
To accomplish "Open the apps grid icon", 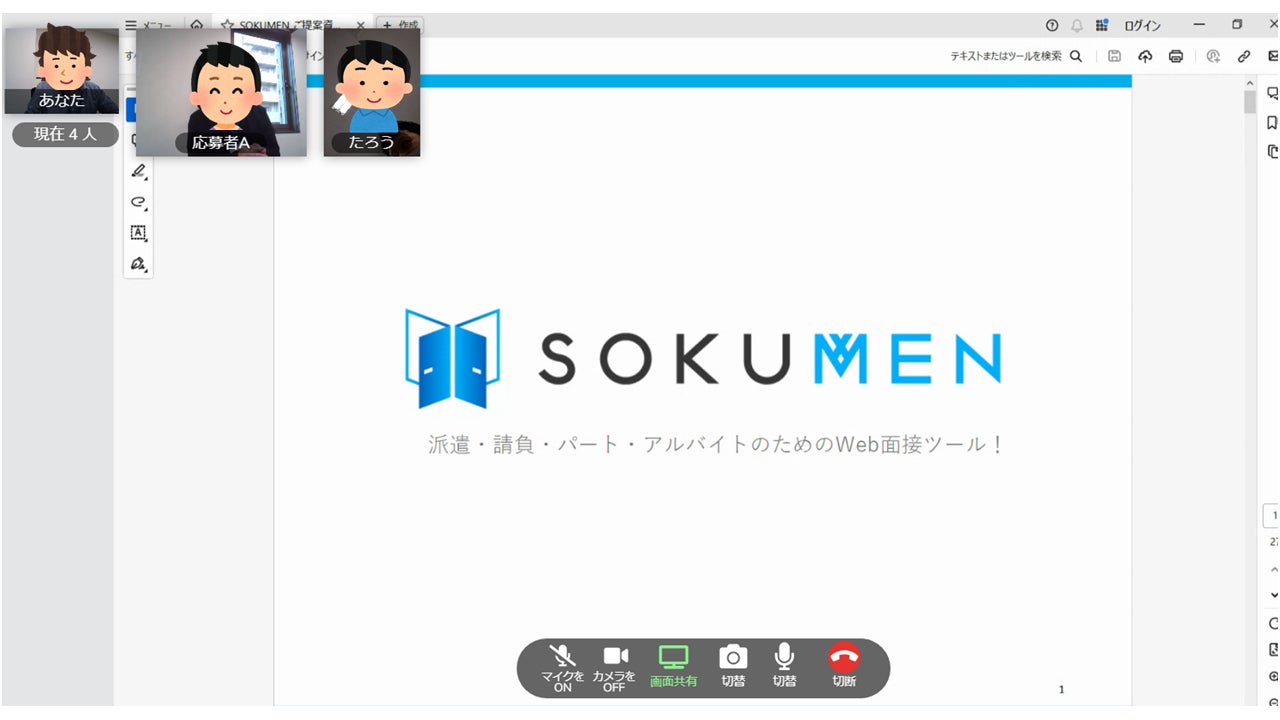I will click(1102, 25).
